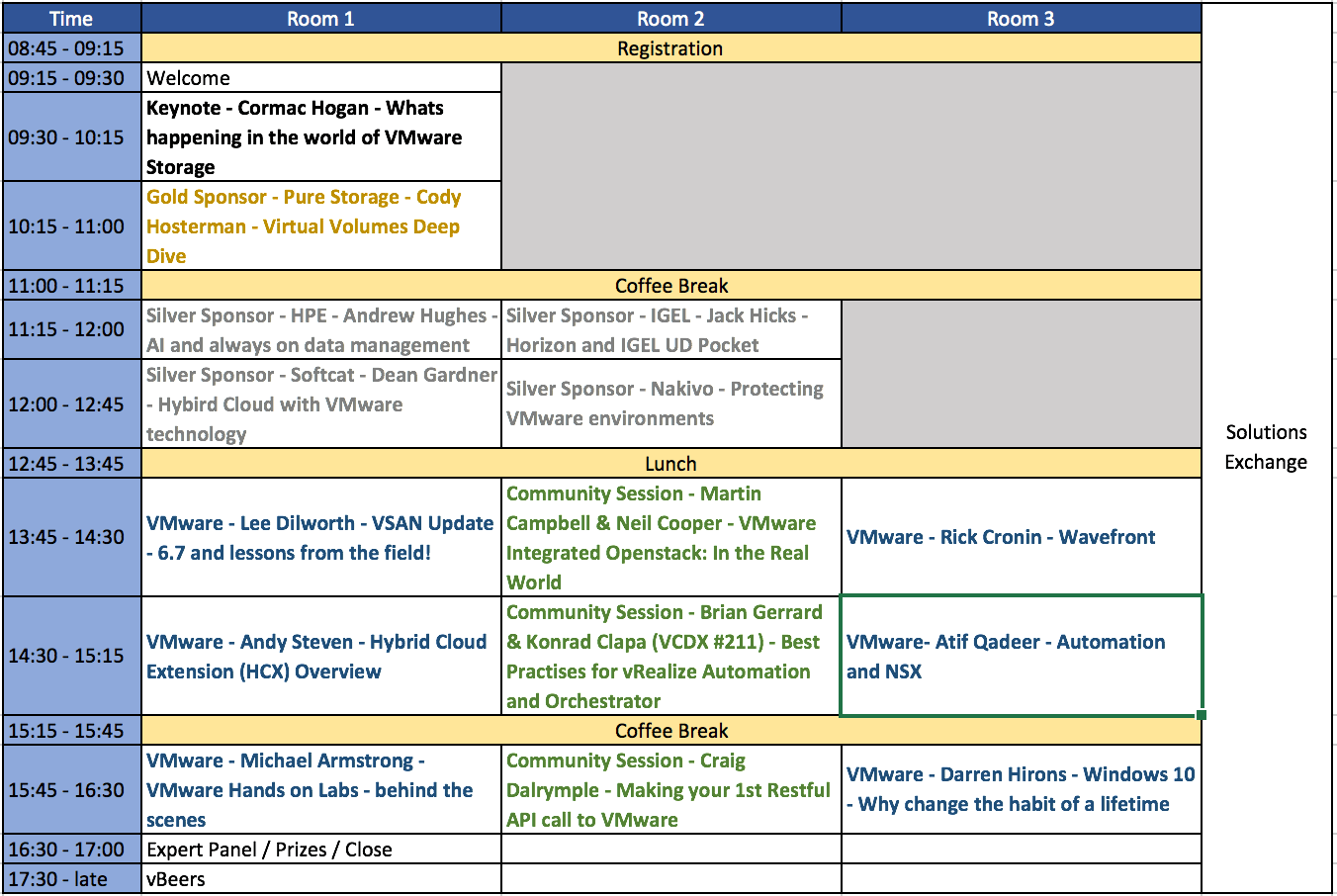Select the 15:45 - 16:30 time cell
This screenshot has width=1337, height=896.
click(x=72, y=790)
